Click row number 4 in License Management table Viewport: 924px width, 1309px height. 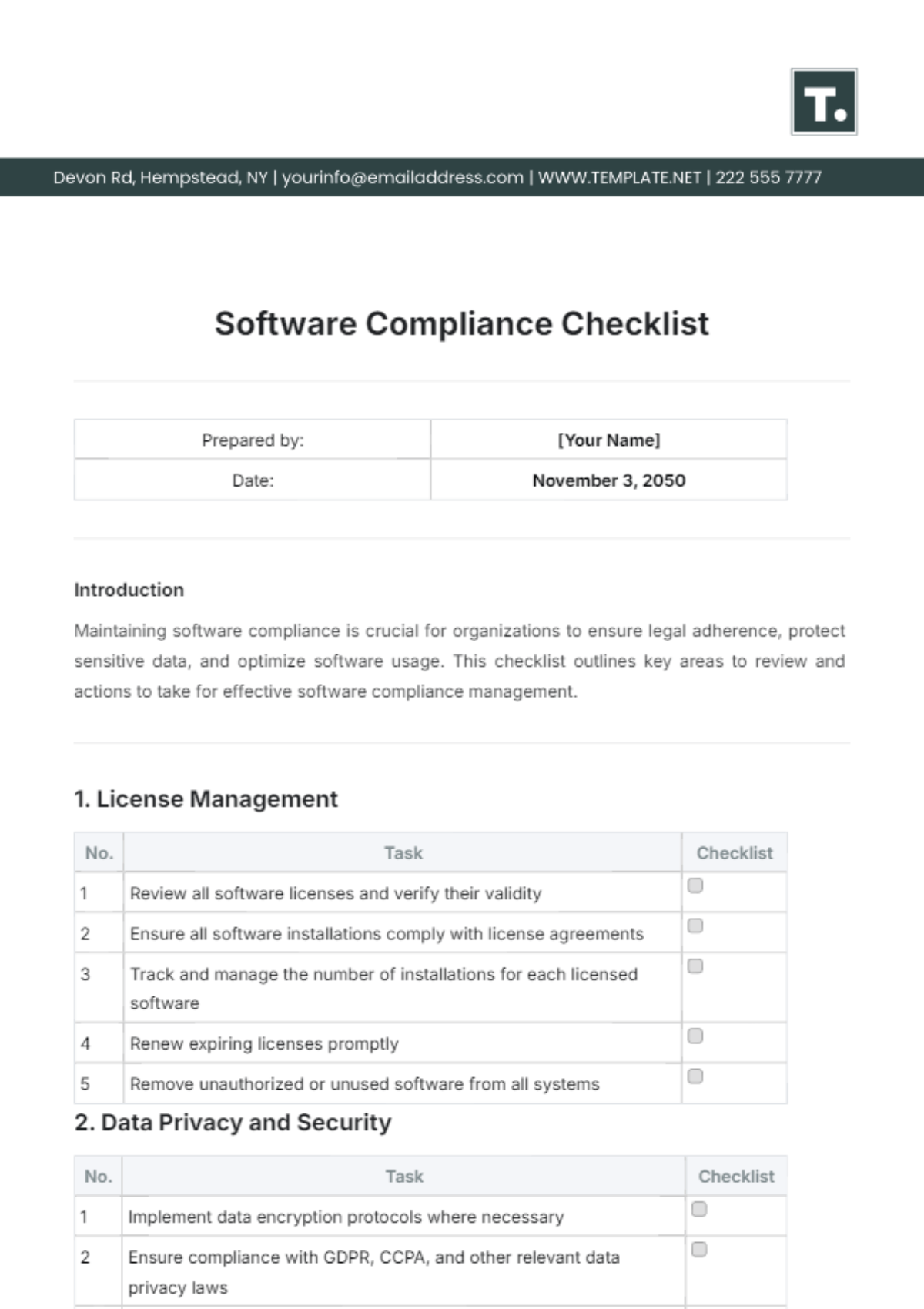85,1043
